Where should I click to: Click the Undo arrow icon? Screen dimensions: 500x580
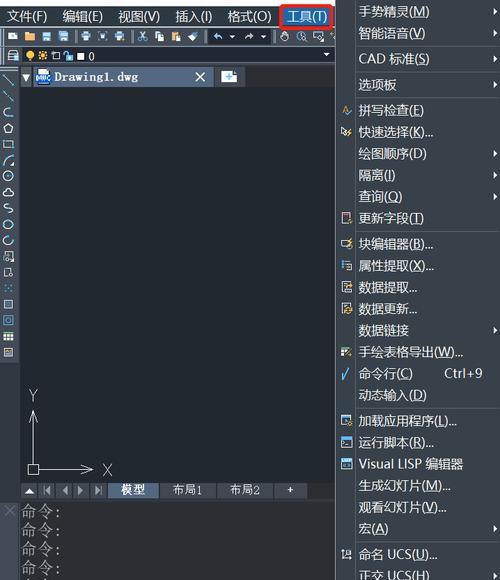pyautogui.click(x=219, y=36)
